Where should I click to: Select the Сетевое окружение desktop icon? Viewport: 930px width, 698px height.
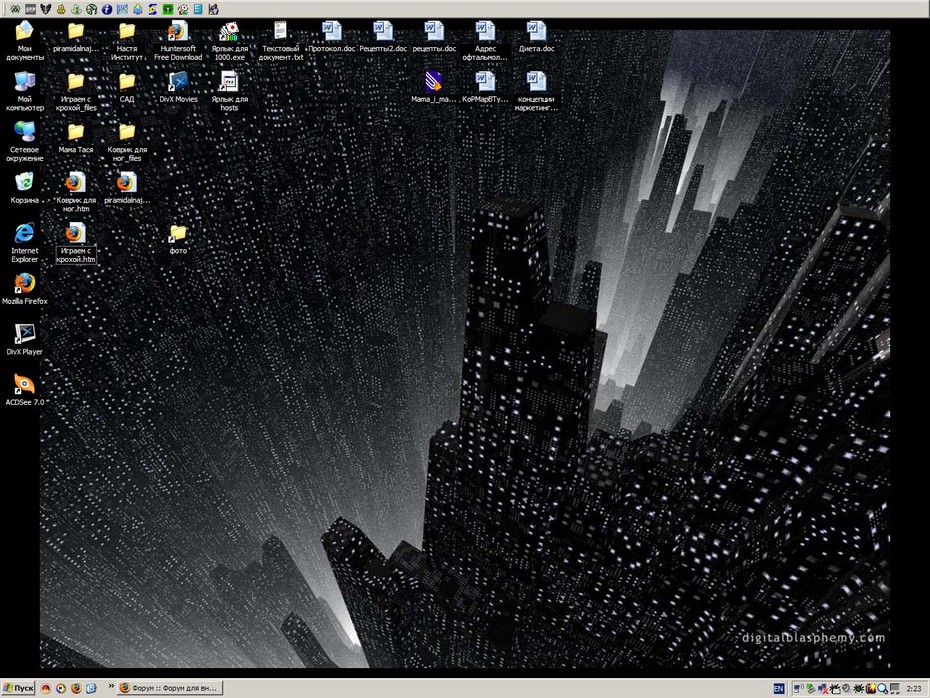coord(24,141)
